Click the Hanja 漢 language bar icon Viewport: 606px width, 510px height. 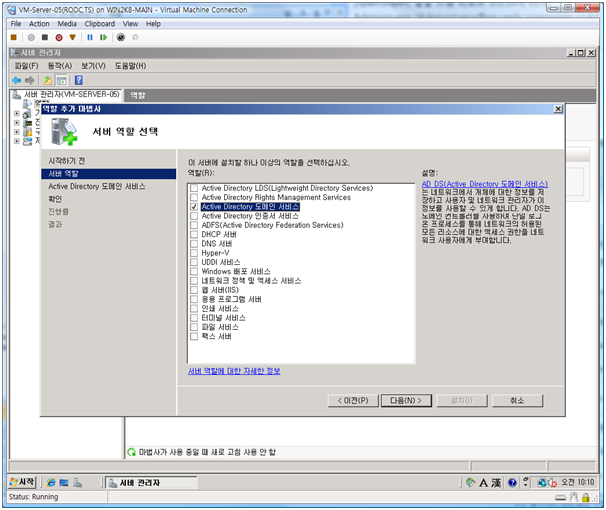point(496,483)
